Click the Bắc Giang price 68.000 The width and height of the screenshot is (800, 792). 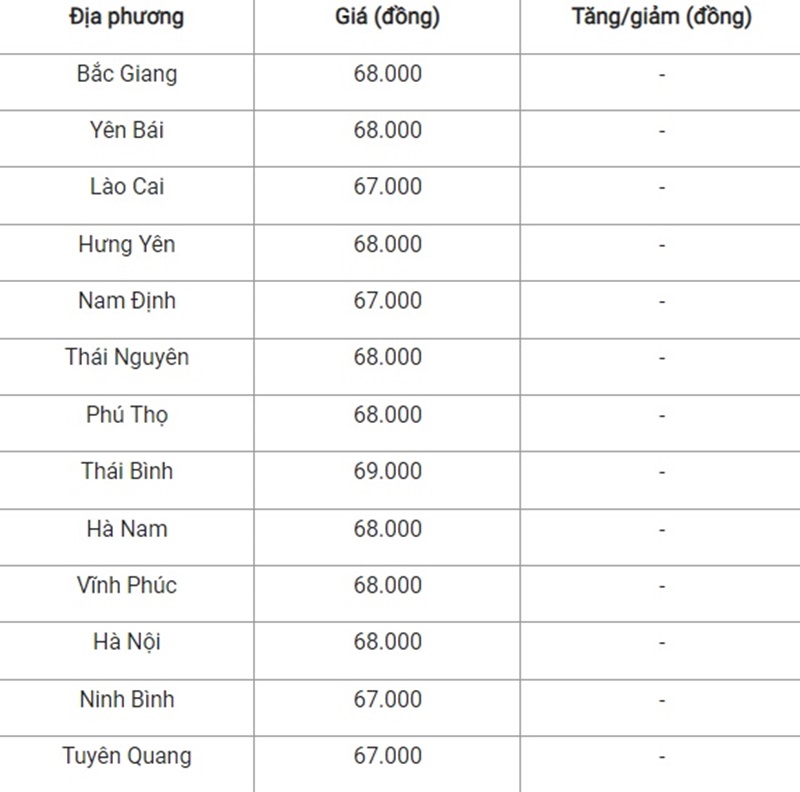pyautogui.click(x=388, y=74)
